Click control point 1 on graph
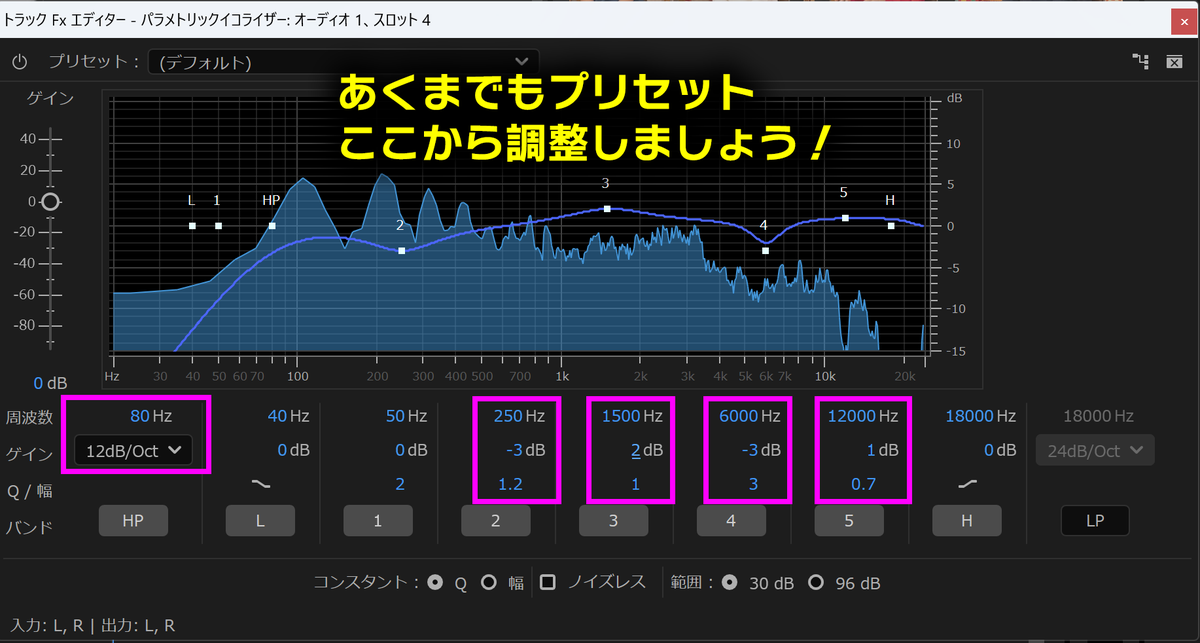The width and height of the screenshot is (1200, 643). pyautogui.click(x=218, y=226)
